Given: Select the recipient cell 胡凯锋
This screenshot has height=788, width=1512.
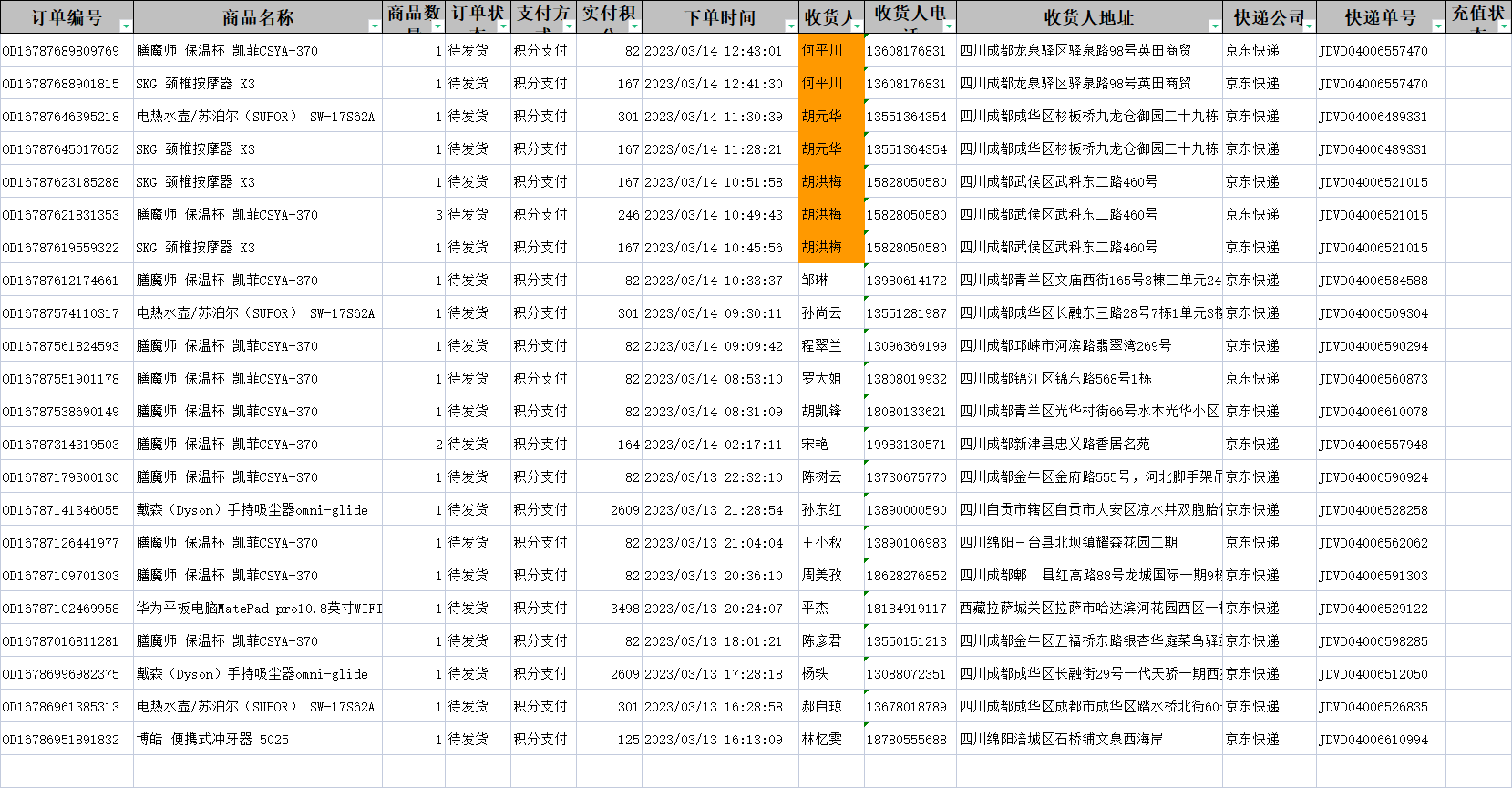Looking at the screenshot, I should click(x=831, y=412).
